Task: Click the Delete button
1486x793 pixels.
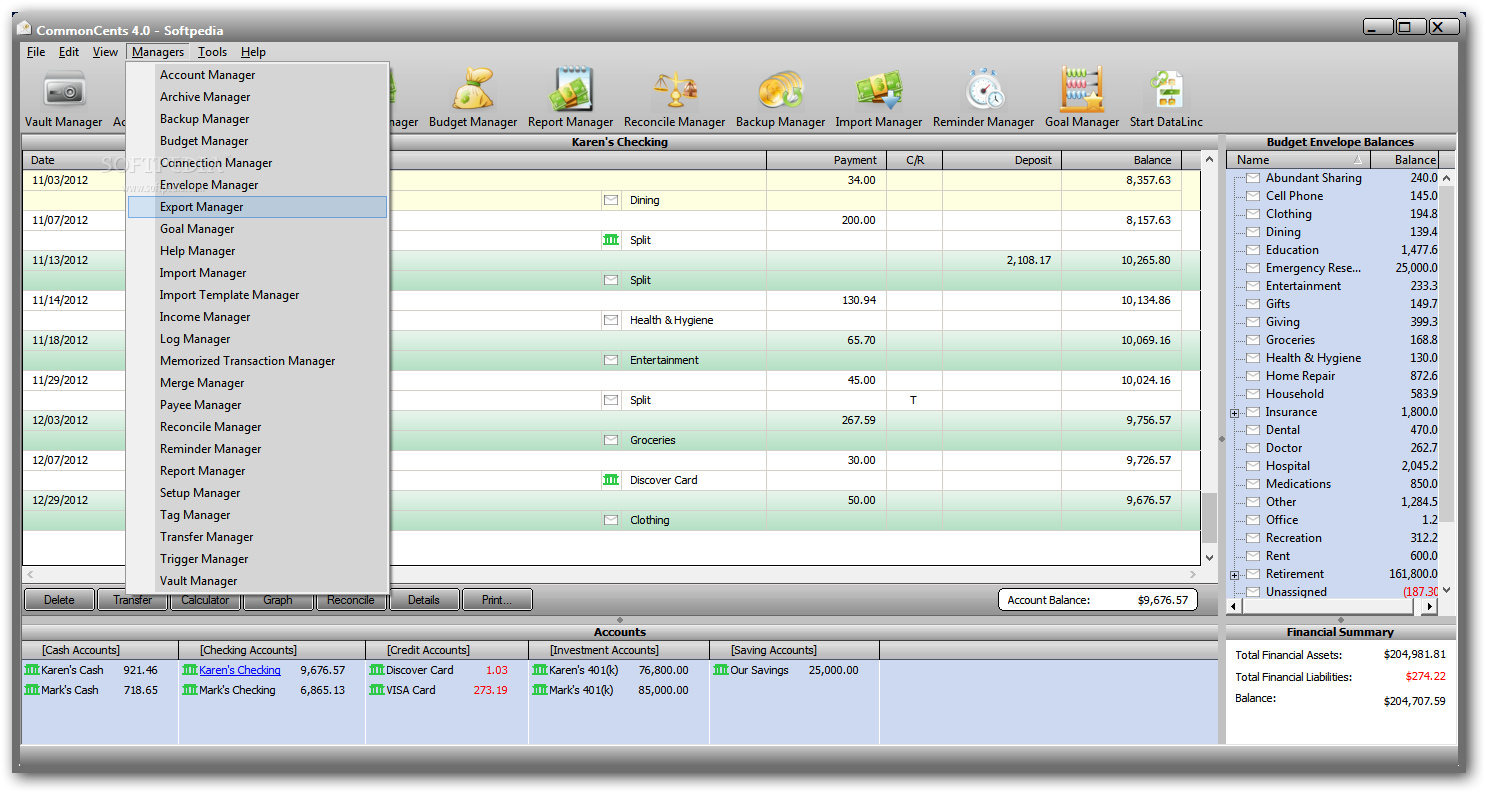Action: point(59,600)
